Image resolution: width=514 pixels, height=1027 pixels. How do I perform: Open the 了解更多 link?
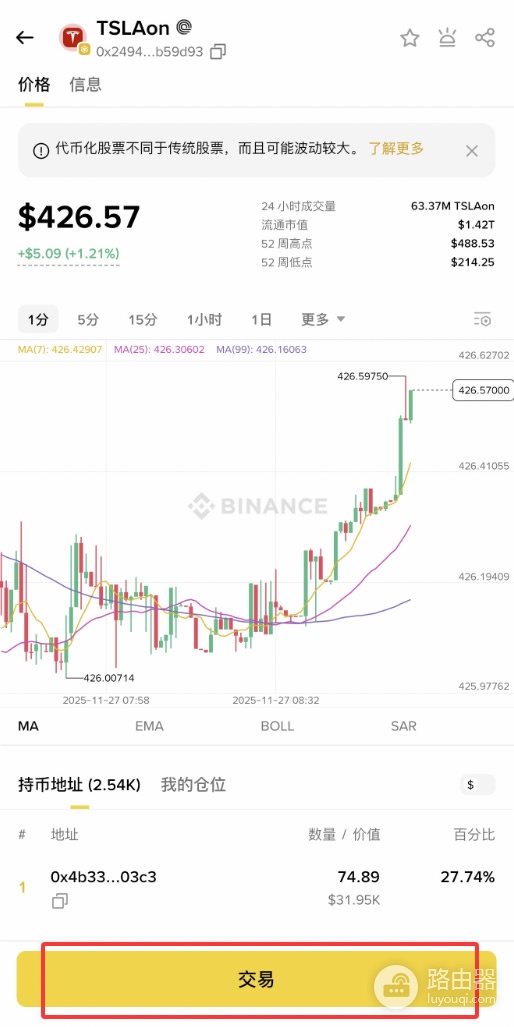(x=395, y=149)
